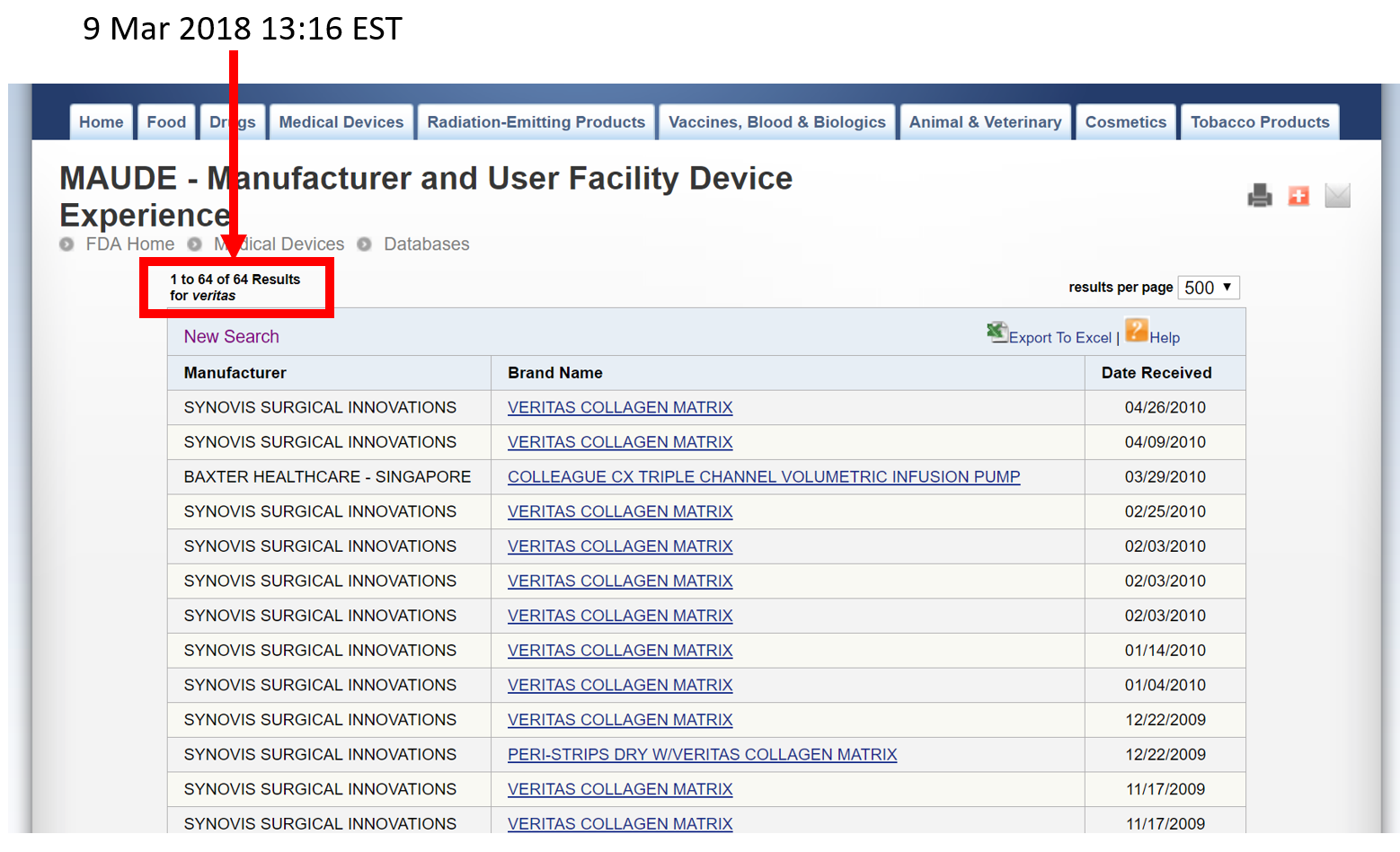Image resolution: width=1400 pixels, height=852 pixels.
Task: Open the COLLEAGUE CX infusion pump report
Action: [764, 476]
